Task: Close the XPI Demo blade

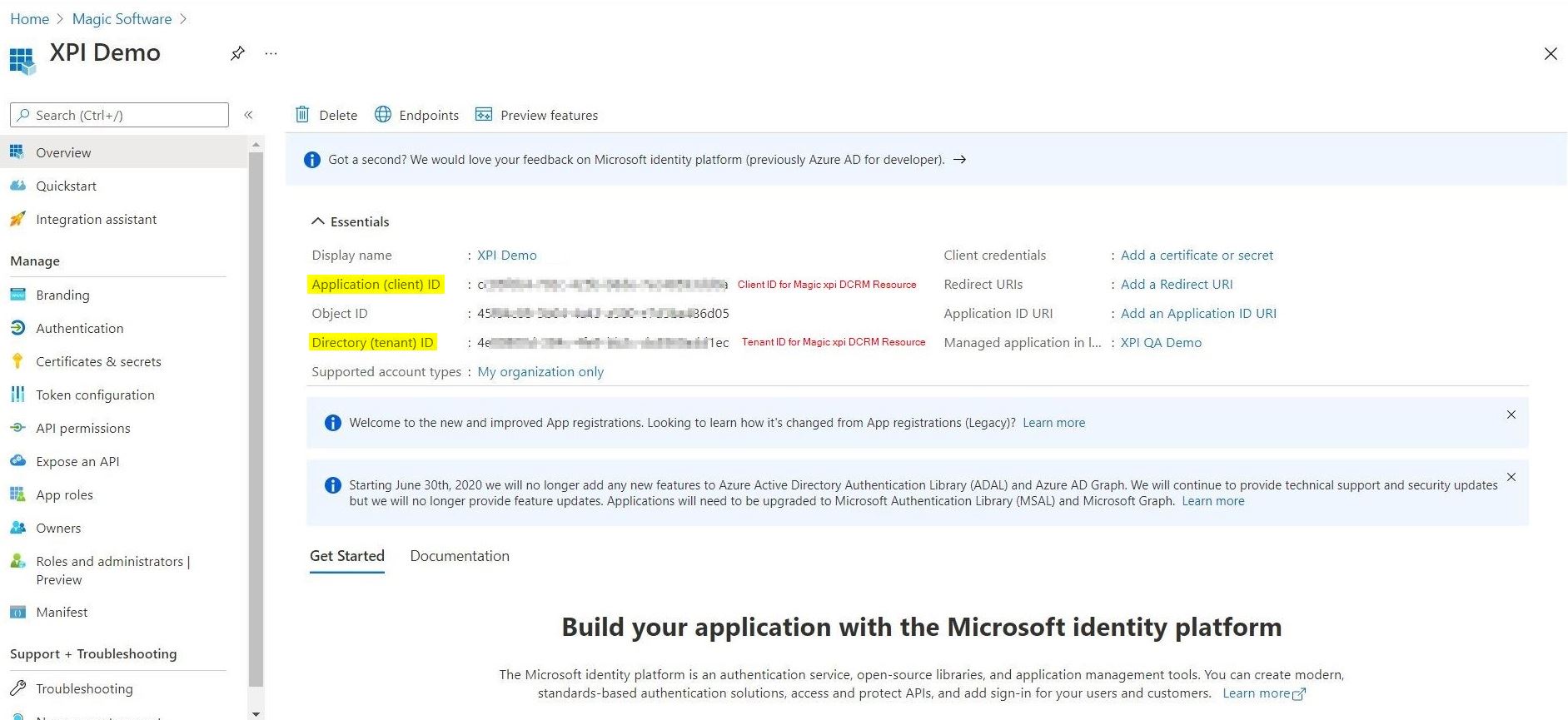Action: (1551, 54)
